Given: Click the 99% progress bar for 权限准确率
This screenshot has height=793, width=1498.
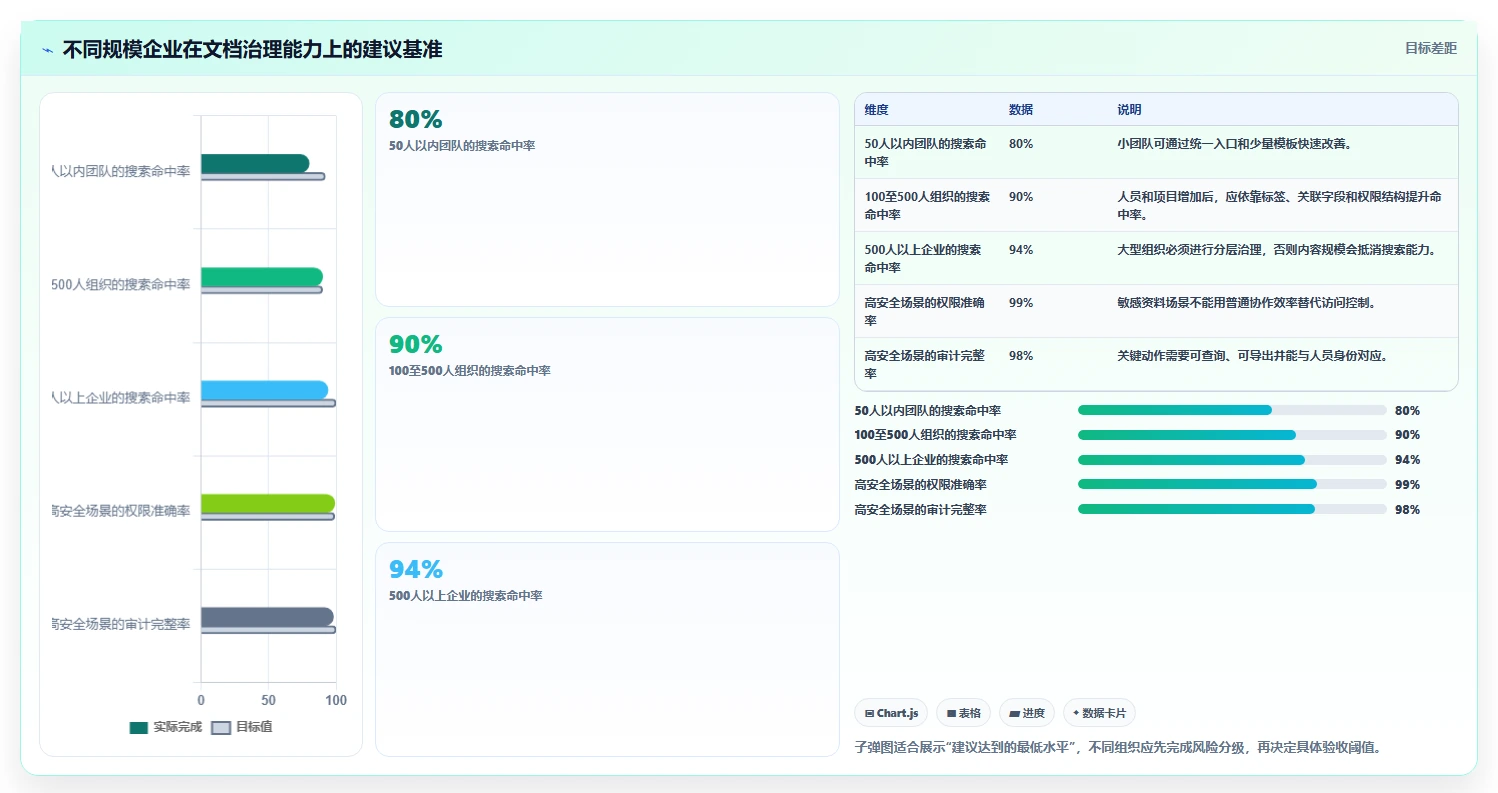Looking at the screenshot, I should coord(1232,484).
